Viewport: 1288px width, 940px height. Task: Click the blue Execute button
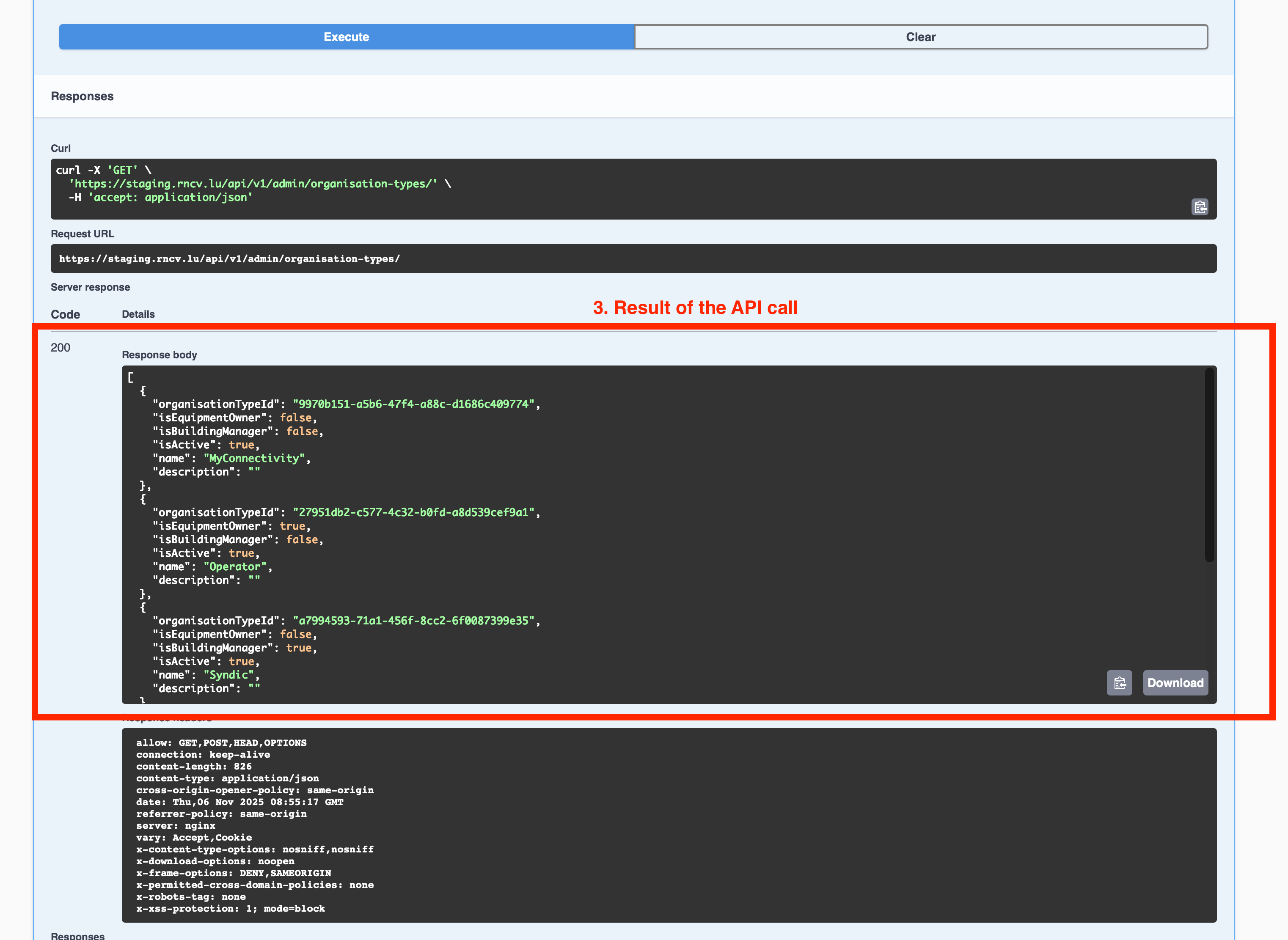click(346, 37)
